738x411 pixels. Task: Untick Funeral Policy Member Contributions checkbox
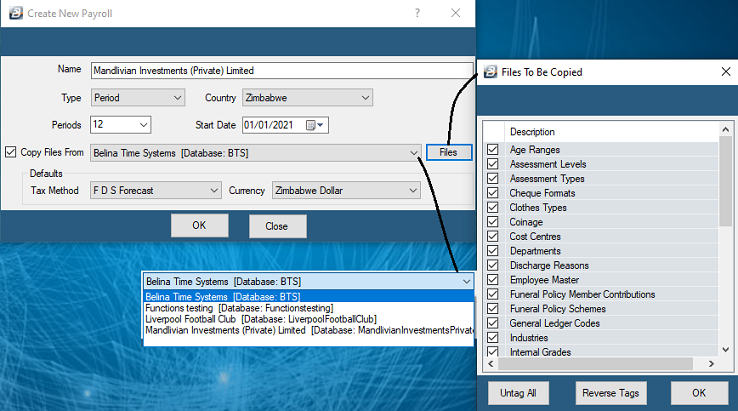[x=493, y=294]
